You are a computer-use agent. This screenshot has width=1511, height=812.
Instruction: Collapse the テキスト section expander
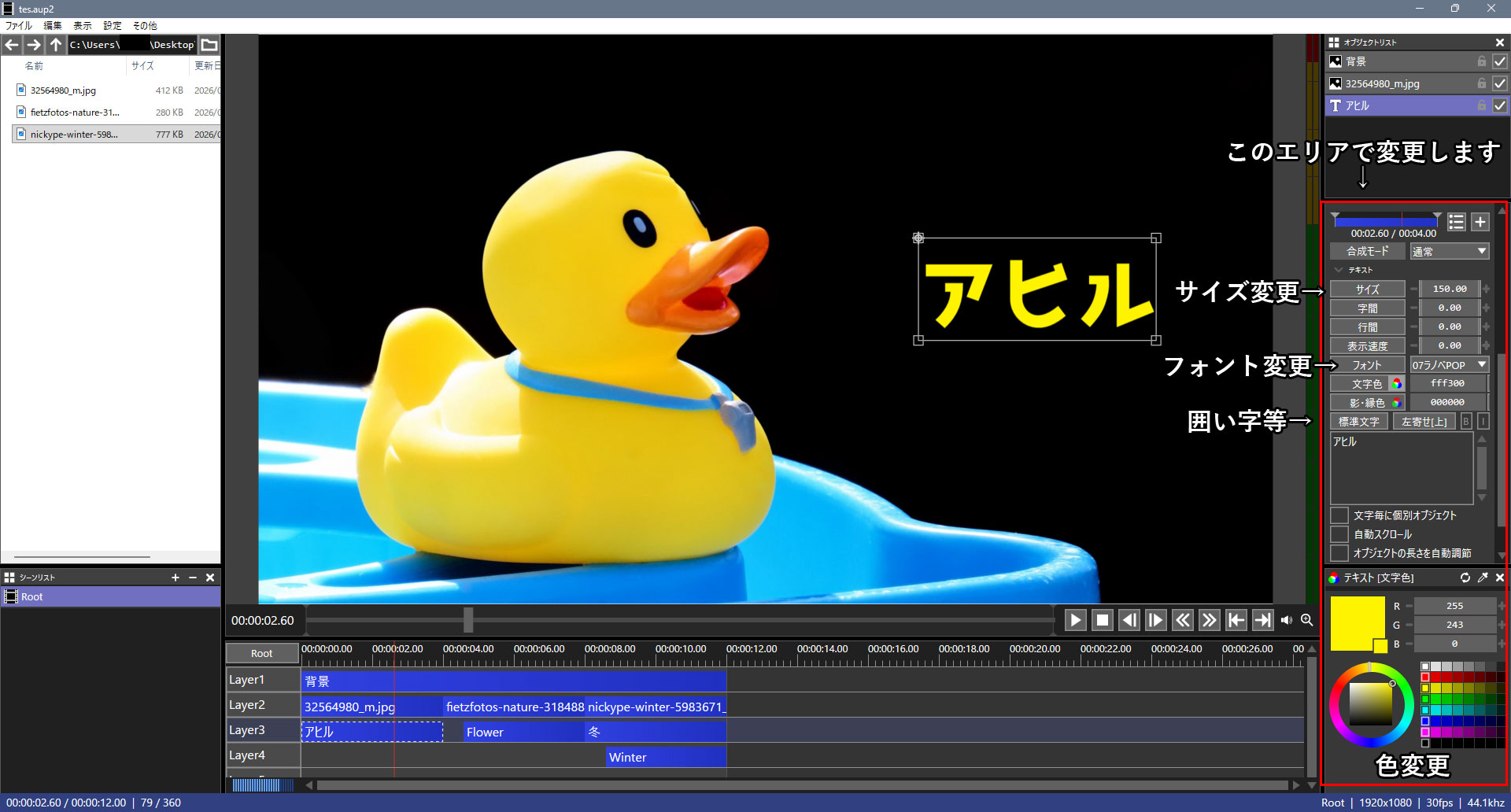[x=1339, y=270]
